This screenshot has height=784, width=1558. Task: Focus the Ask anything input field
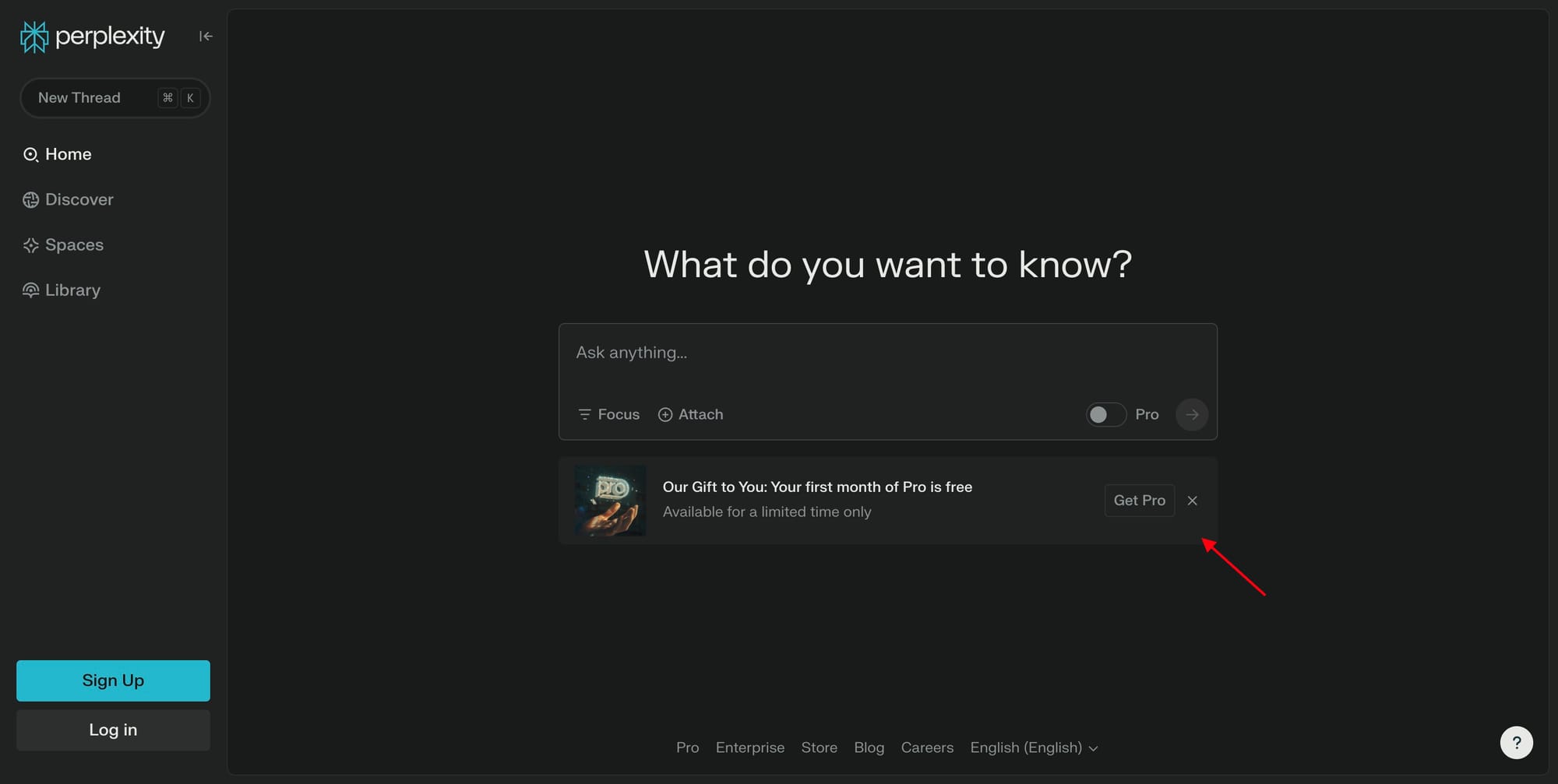click(888, 353)
